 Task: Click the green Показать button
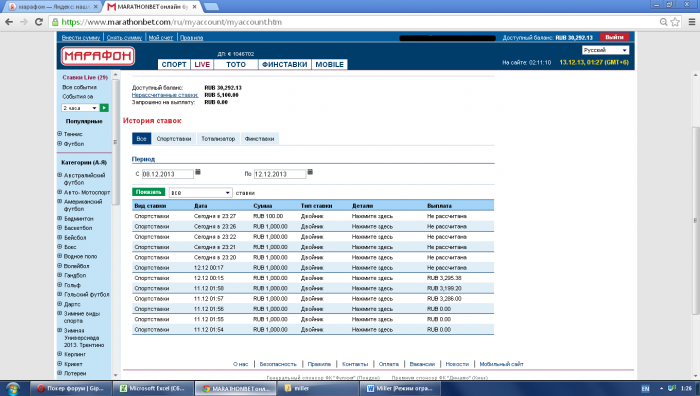148,192
